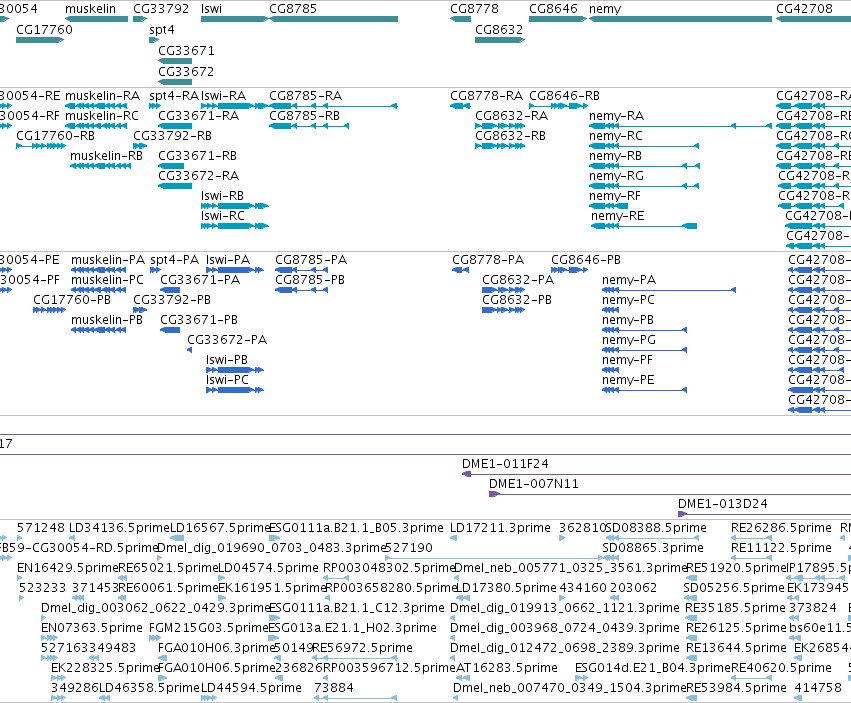Image resolution: width=851 pixels, height=703 pixels.
Task: Select the muskelin gene label in top track
Action: coord(90,9)
